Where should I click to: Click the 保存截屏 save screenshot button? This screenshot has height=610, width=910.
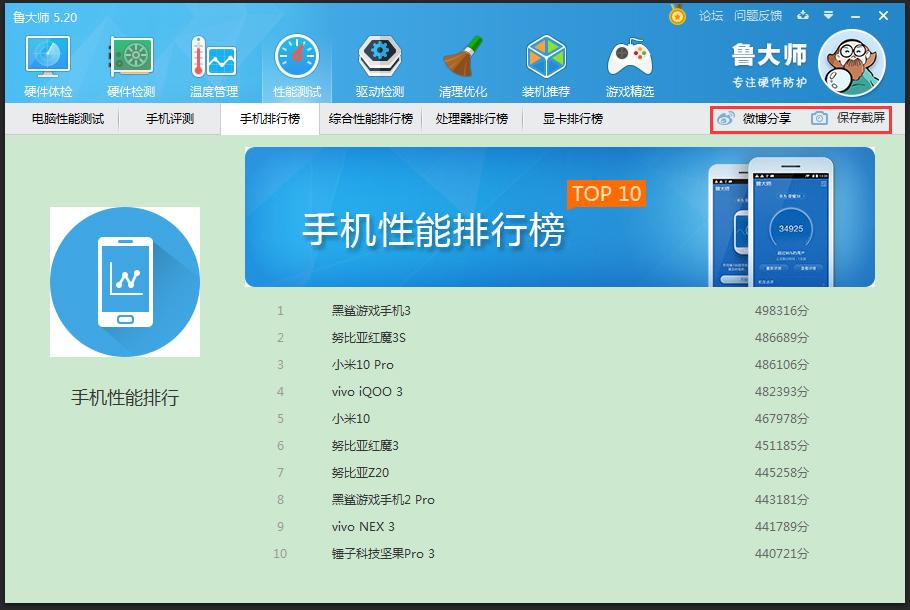(849, 119)
